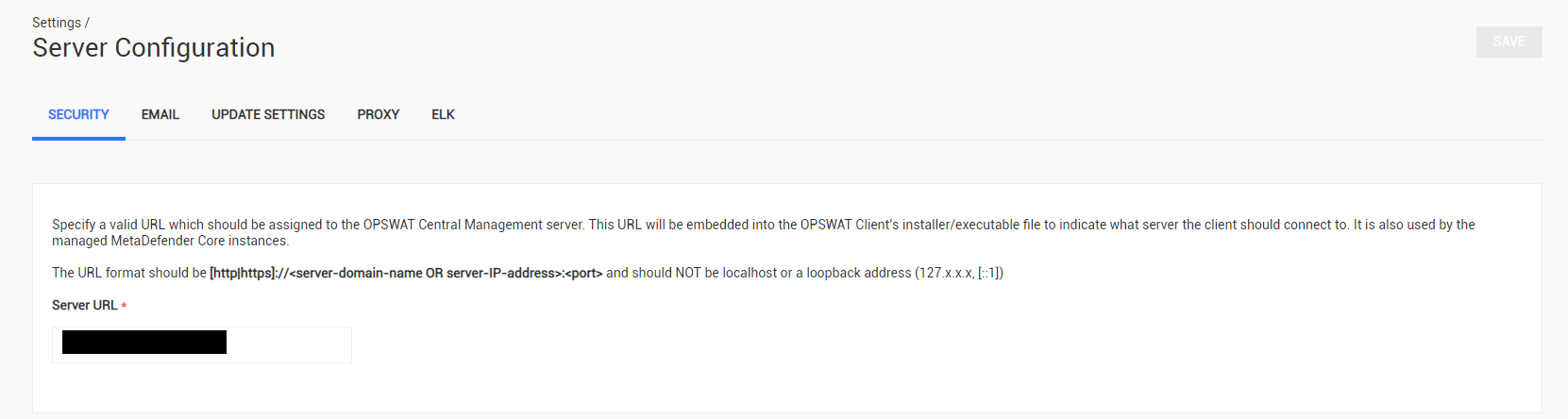
Task: Click the red required asterisk
Action: tap(124, 306)
